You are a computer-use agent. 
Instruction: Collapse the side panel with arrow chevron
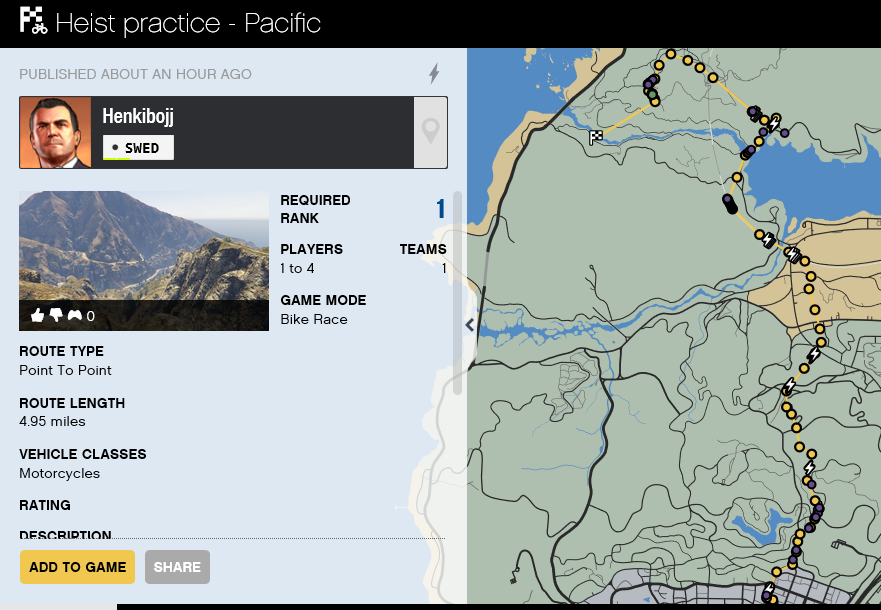click(470, 325)
